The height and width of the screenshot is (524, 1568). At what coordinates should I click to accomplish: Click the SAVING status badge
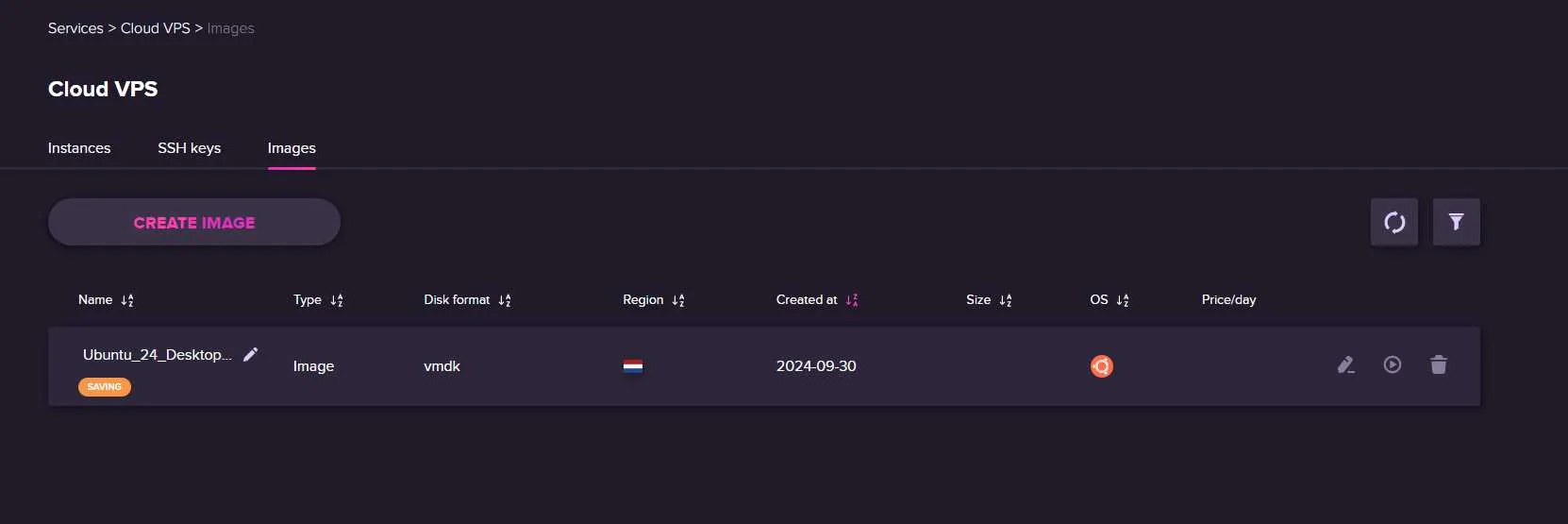click(x=104, y=387)
